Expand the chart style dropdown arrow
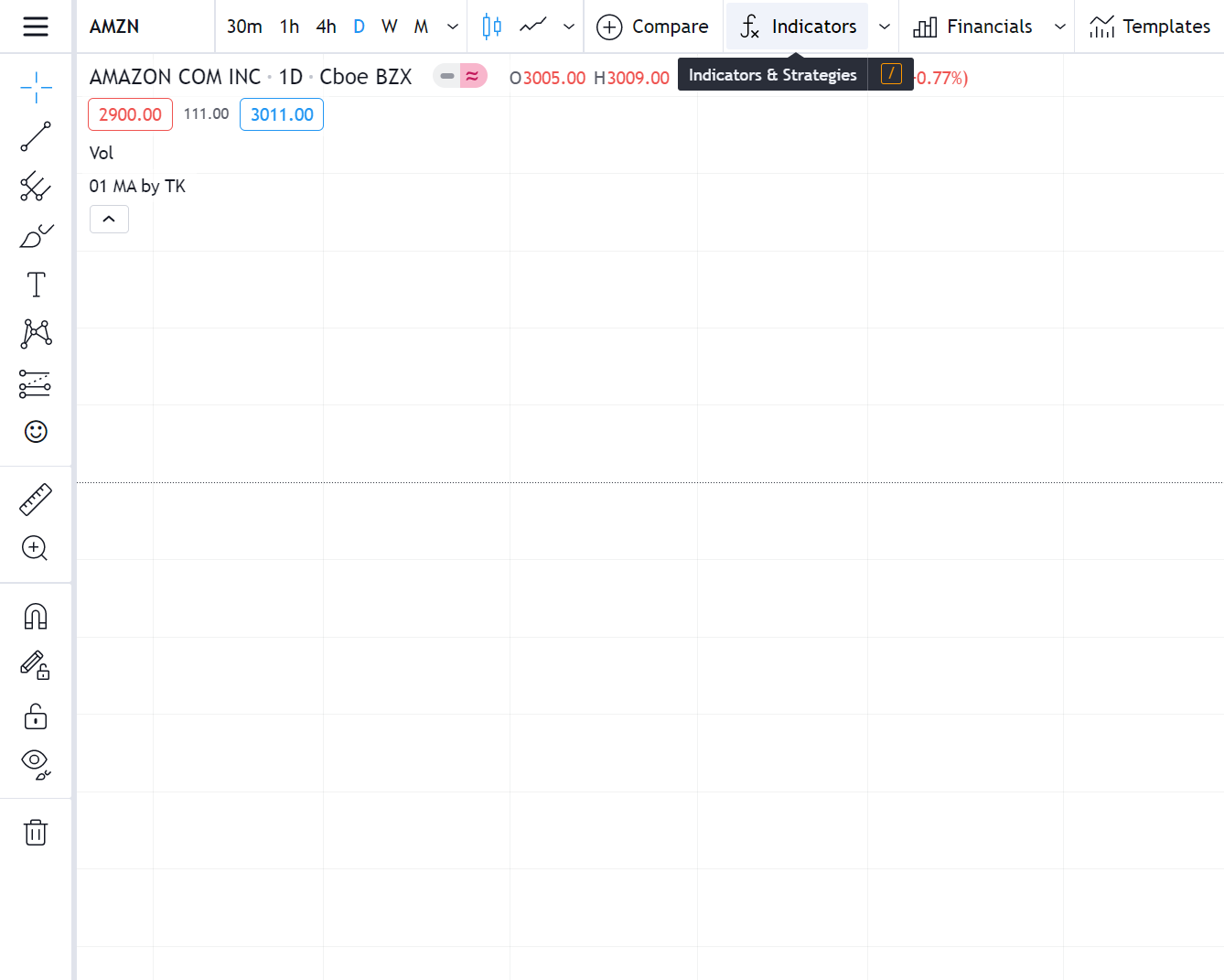Viewport: 1224px width, 980px height. click(569, 27)
